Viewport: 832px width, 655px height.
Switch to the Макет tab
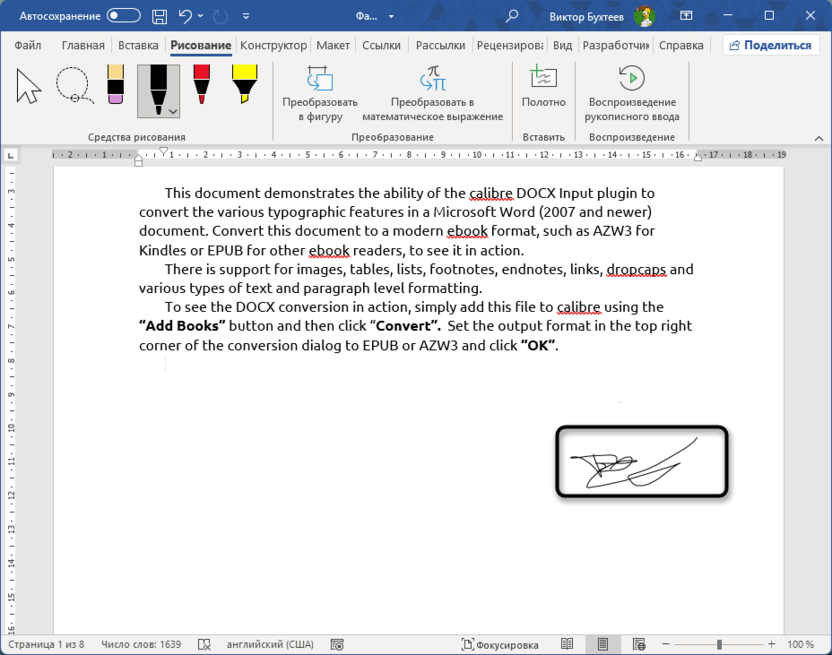[333, 46]
